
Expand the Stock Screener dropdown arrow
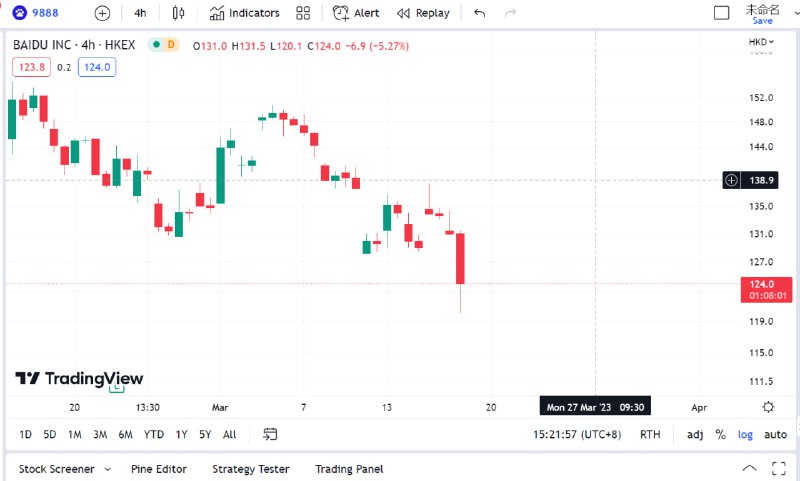[x=107, y=469]
